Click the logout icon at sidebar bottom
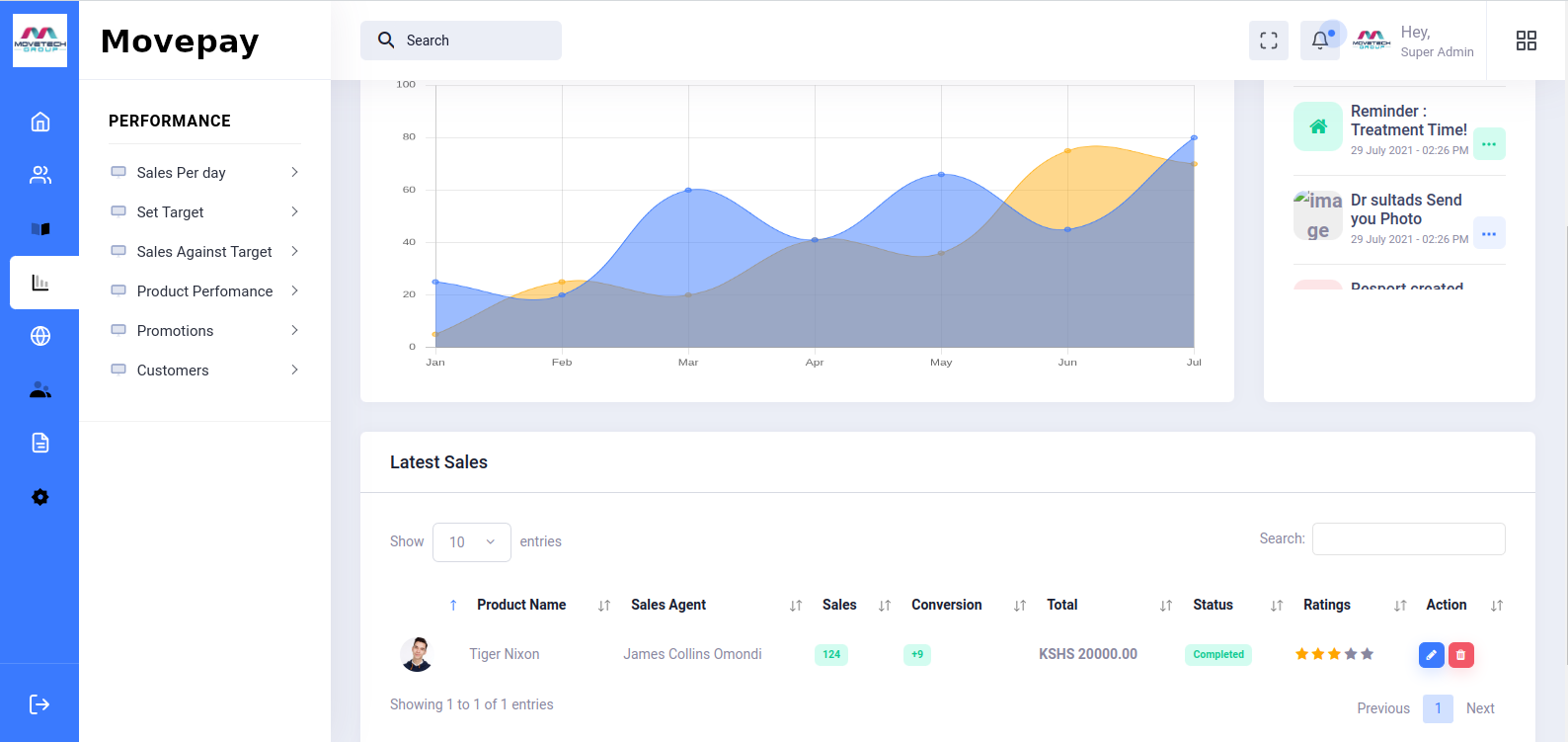The height and width of the screenshot is (742, 1568). [39, 703]
